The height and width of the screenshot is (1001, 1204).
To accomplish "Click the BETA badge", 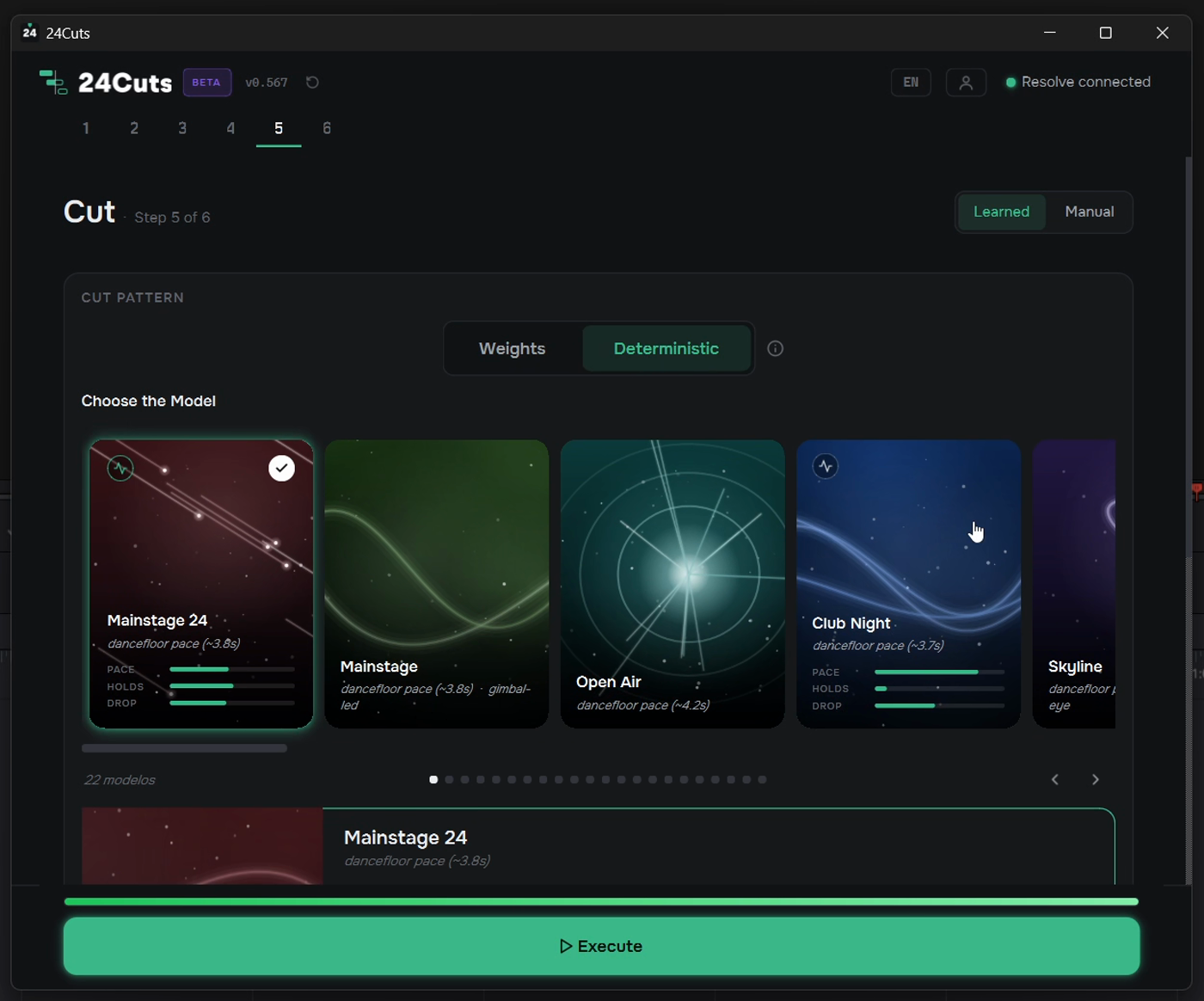I will (206, 83).
